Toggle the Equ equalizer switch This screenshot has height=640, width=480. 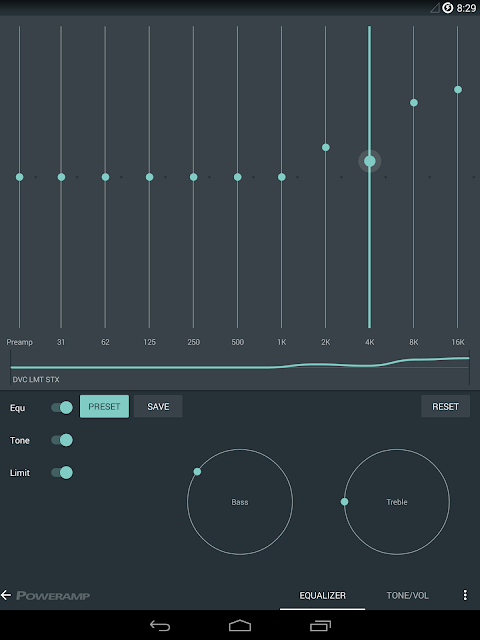click(62, 407)
